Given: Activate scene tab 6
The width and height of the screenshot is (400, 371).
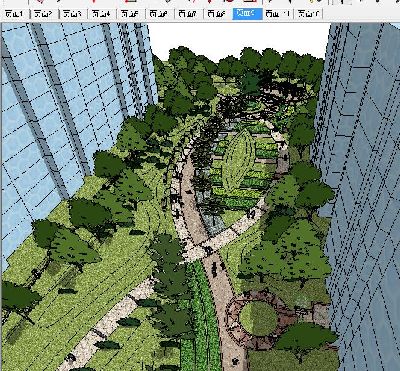Looking at the screenshot, I should click(159, 14).
